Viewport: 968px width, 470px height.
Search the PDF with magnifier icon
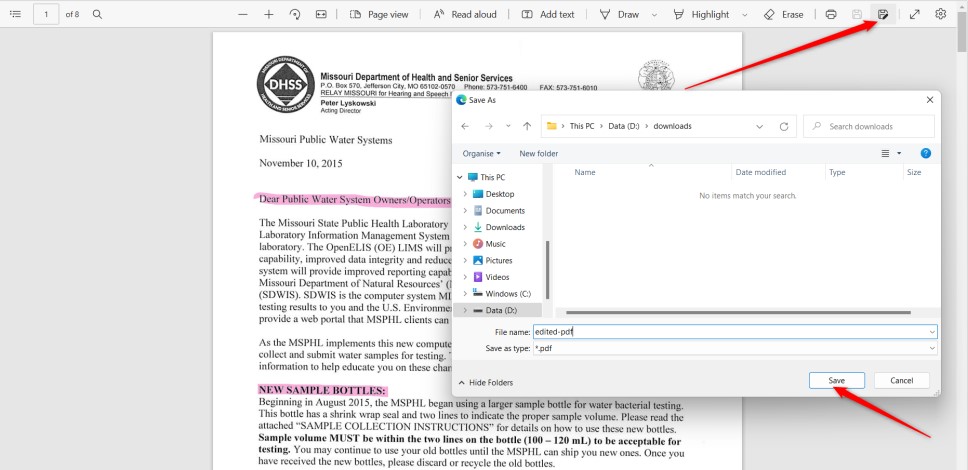97,14
